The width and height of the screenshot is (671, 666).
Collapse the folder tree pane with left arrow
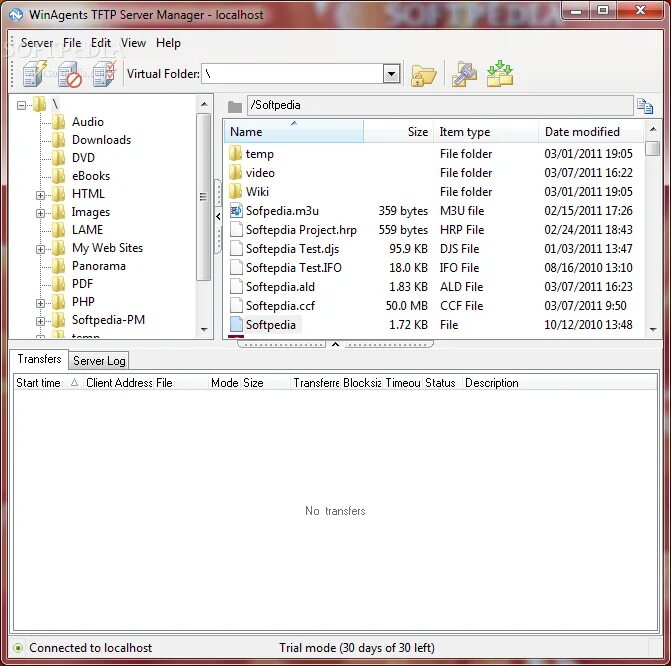coord(218,217)
